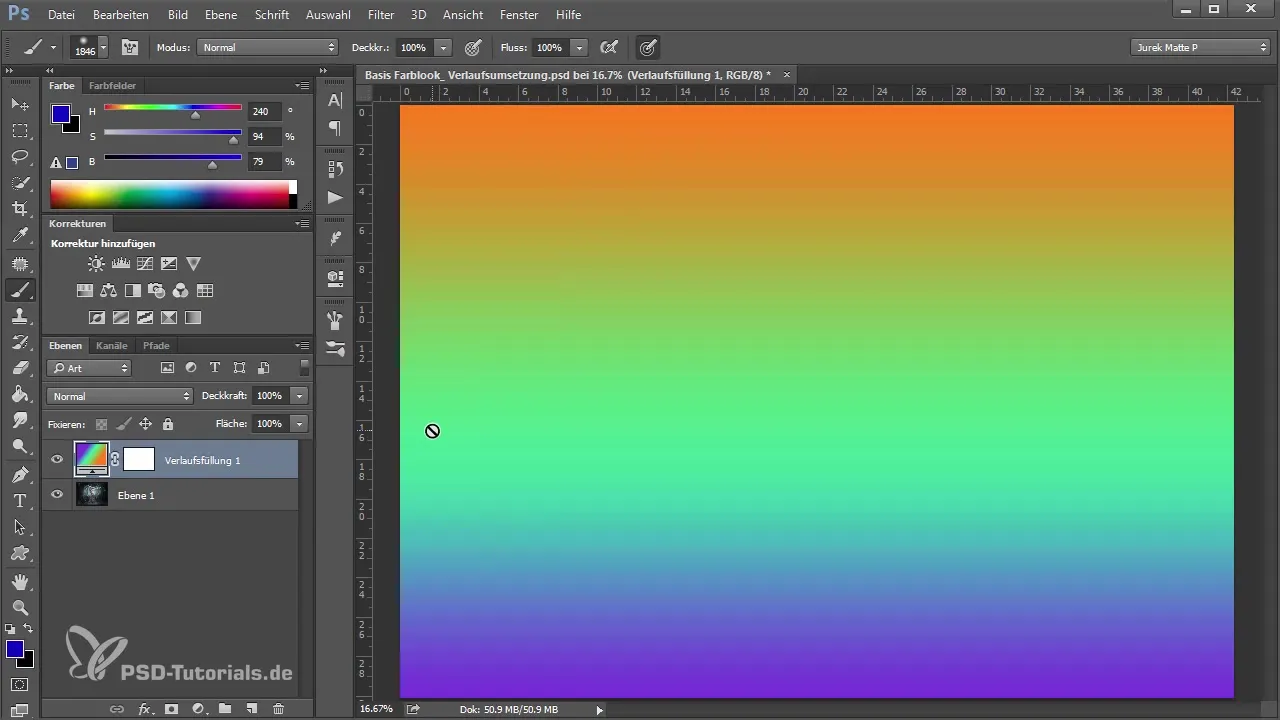The image size is (1280, 720).
Task: Toggle lock transparent pixels
Action: pyautogui.click(x=101, y=424)
